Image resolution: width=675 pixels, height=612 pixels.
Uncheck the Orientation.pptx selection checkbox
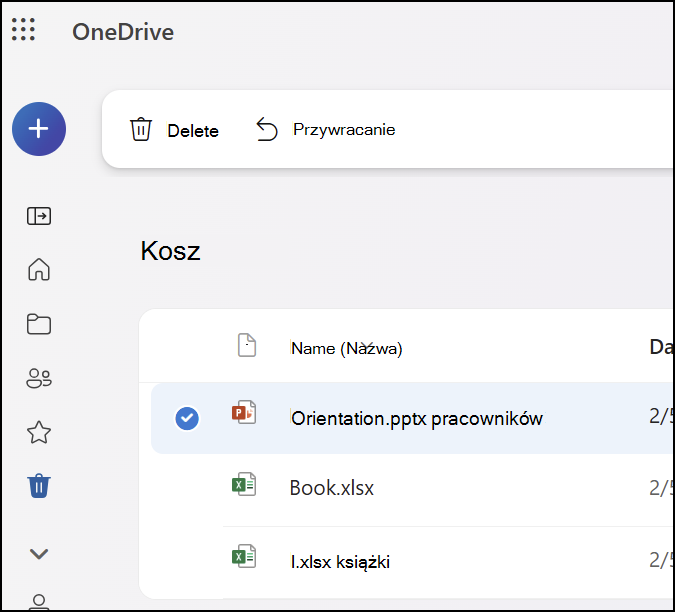[187, 418]
